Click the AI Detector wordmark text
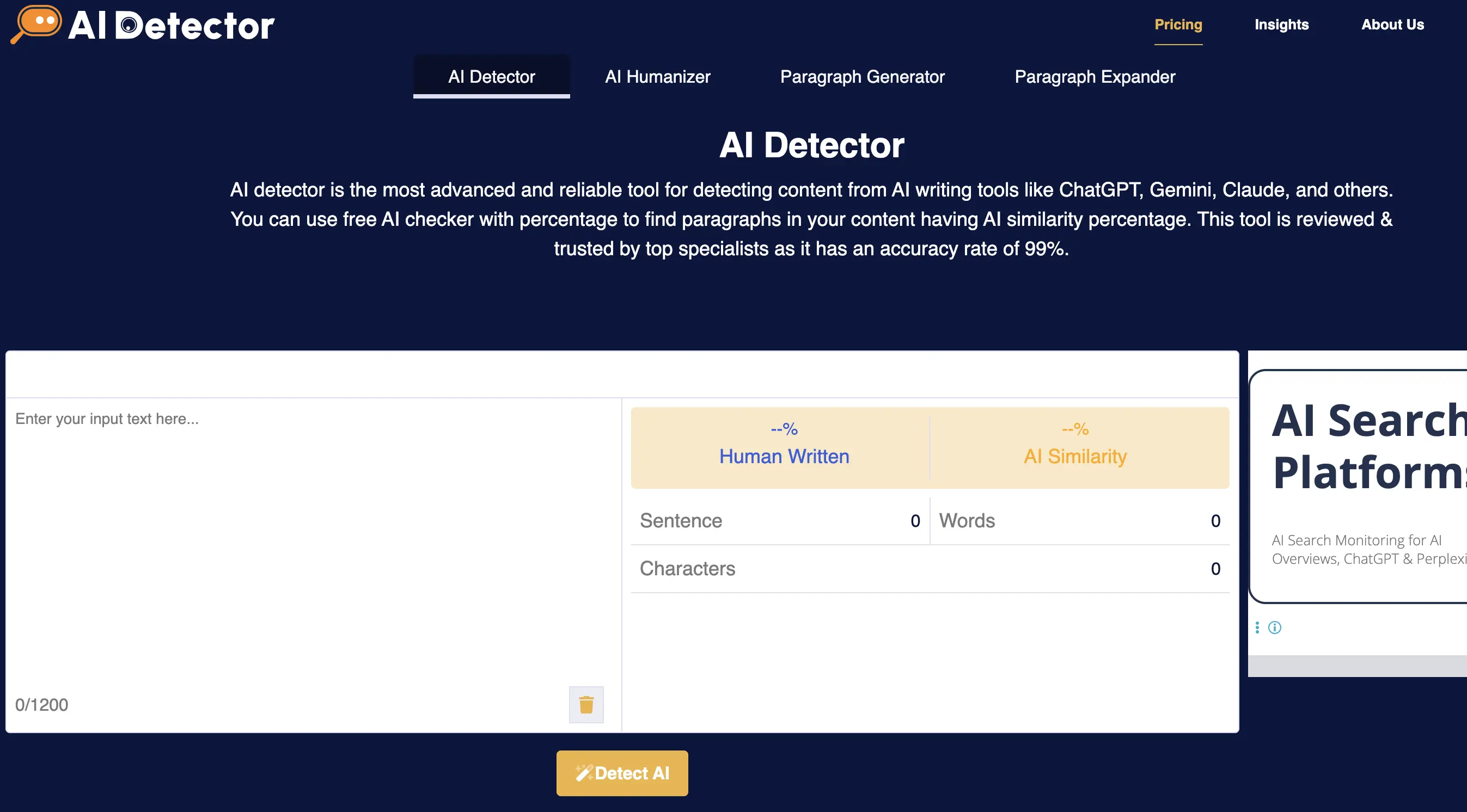 click(172, 26)
